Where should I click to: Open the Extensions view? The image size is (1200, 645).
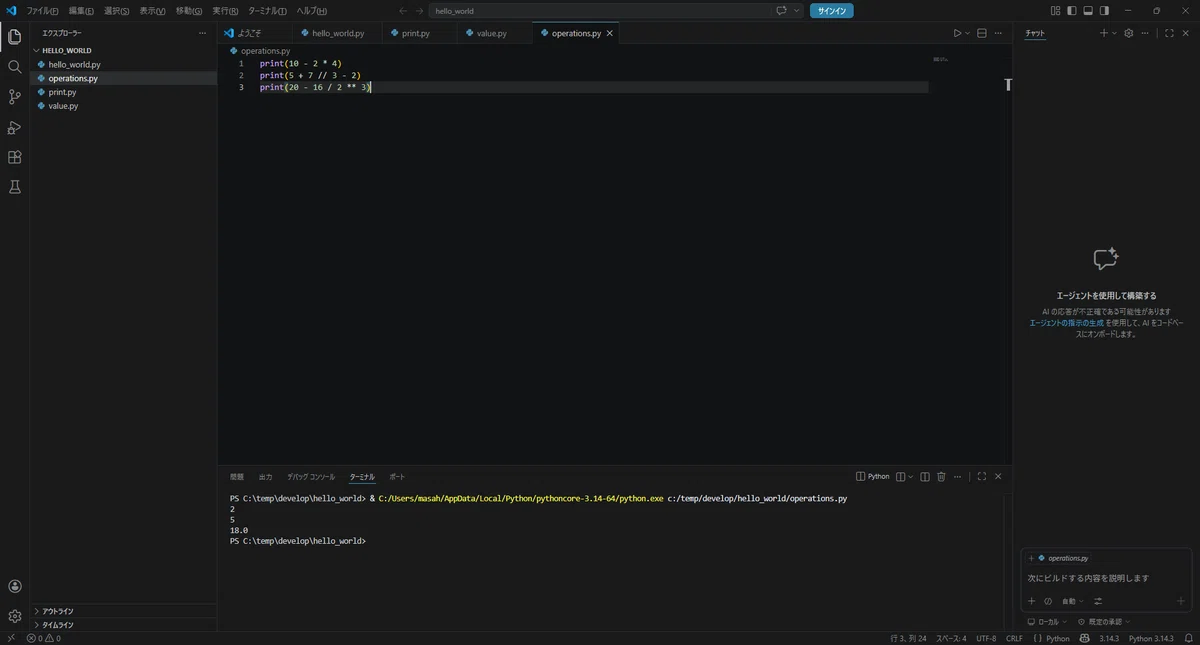(x=14, y=157)
